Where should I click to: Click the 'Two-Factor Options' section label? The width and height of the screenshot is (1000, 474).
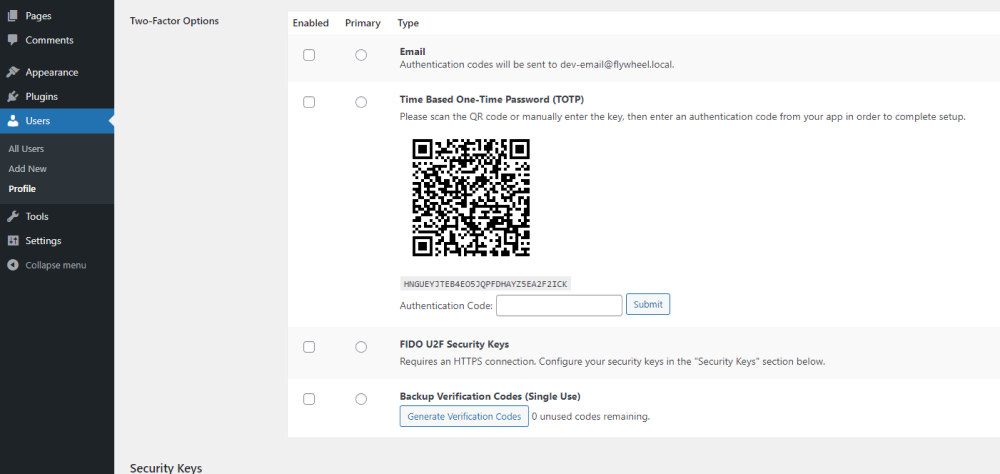point(174,20)
